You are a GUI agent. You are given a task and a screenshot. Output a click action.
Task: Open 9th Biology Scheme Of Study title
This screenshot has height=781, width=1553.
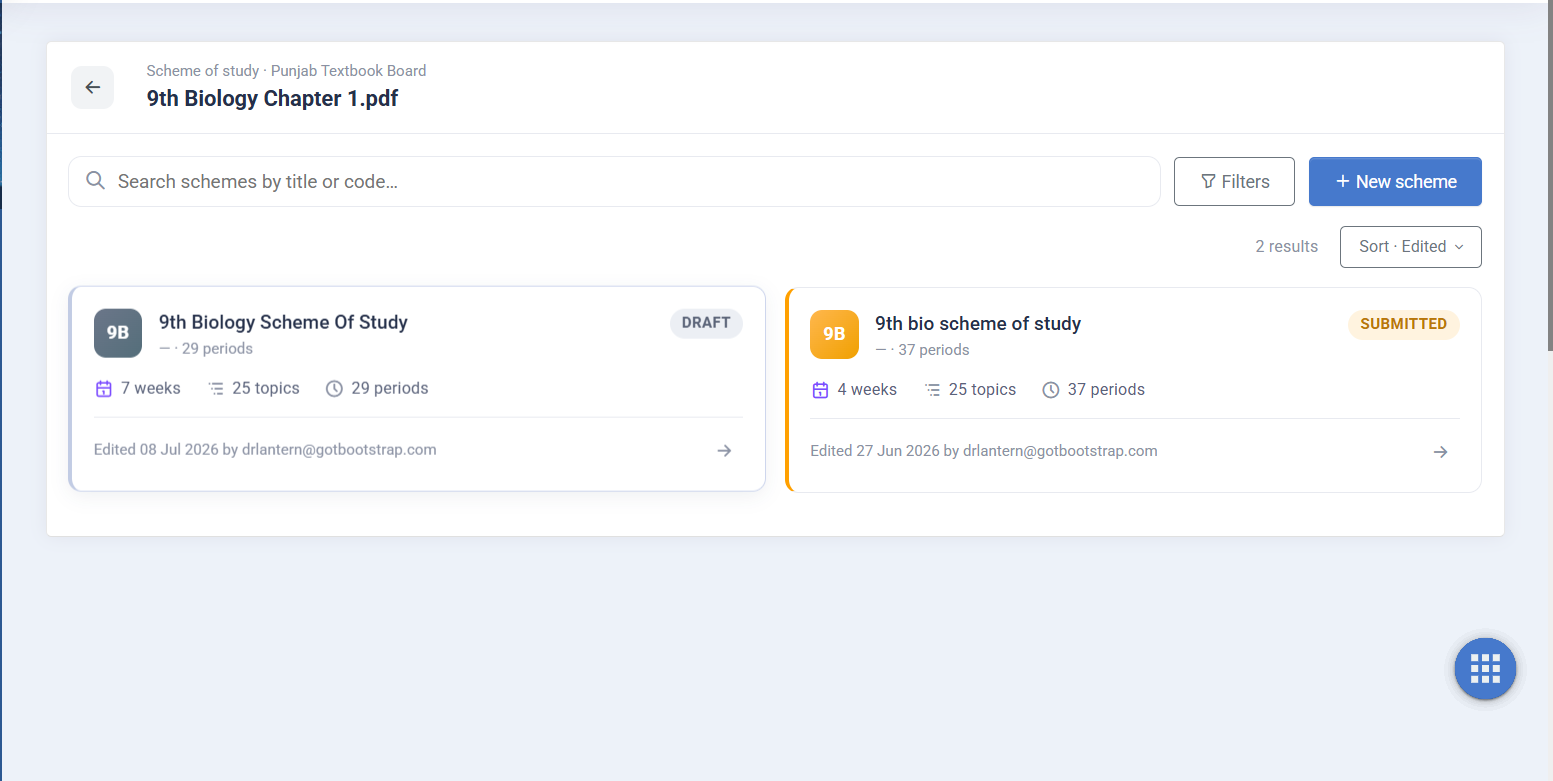(283, 322)
